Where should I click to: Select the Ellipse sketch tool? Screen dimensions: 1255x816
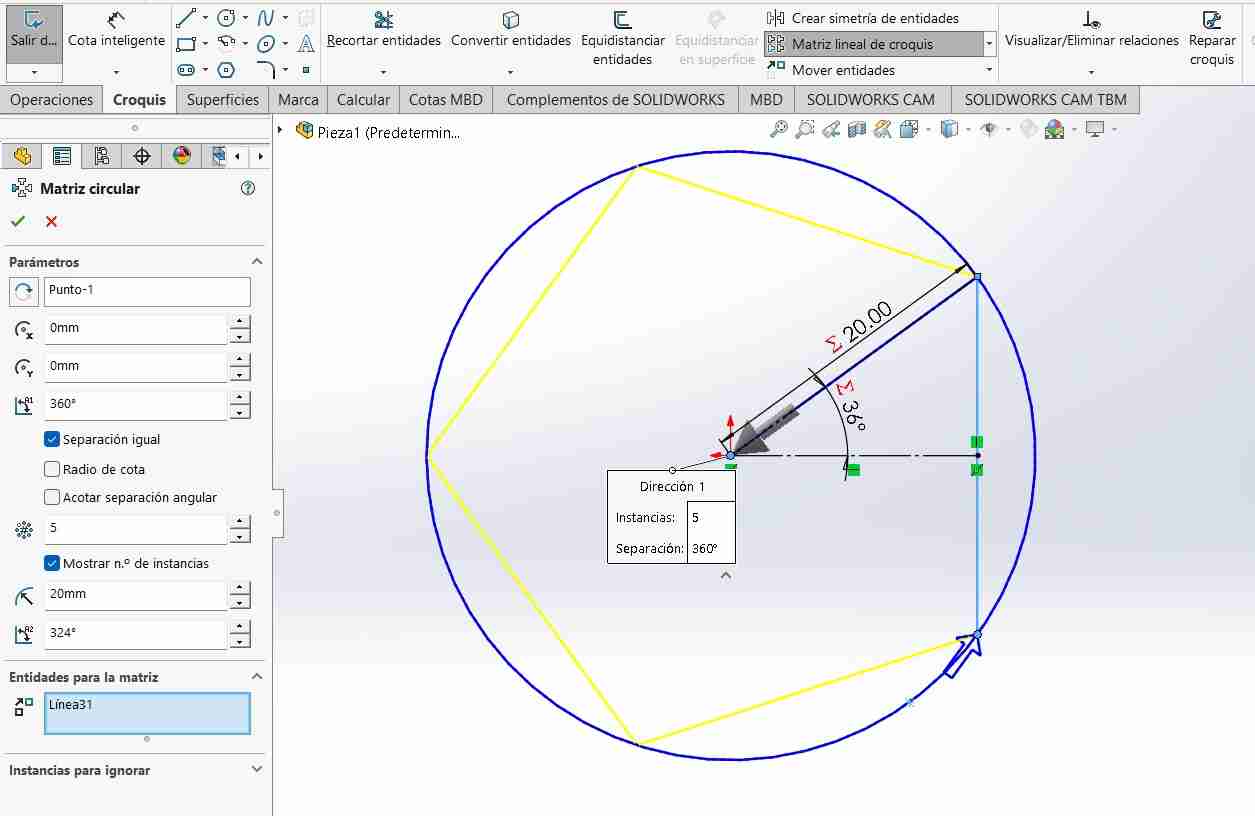(x=266, y=44)
